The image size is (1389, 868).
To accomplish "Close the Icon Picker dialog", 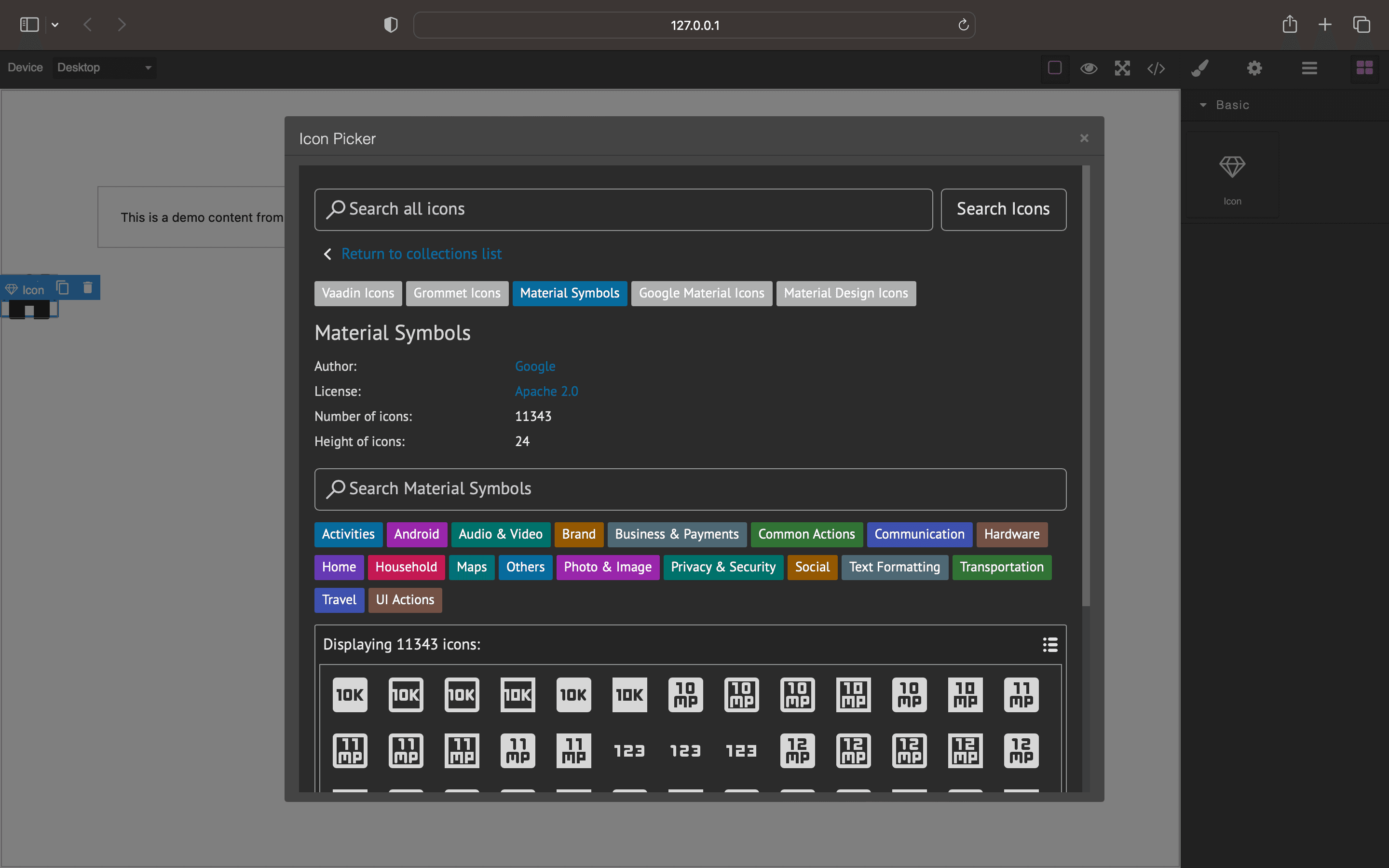I will click(x=1084, y=138).
